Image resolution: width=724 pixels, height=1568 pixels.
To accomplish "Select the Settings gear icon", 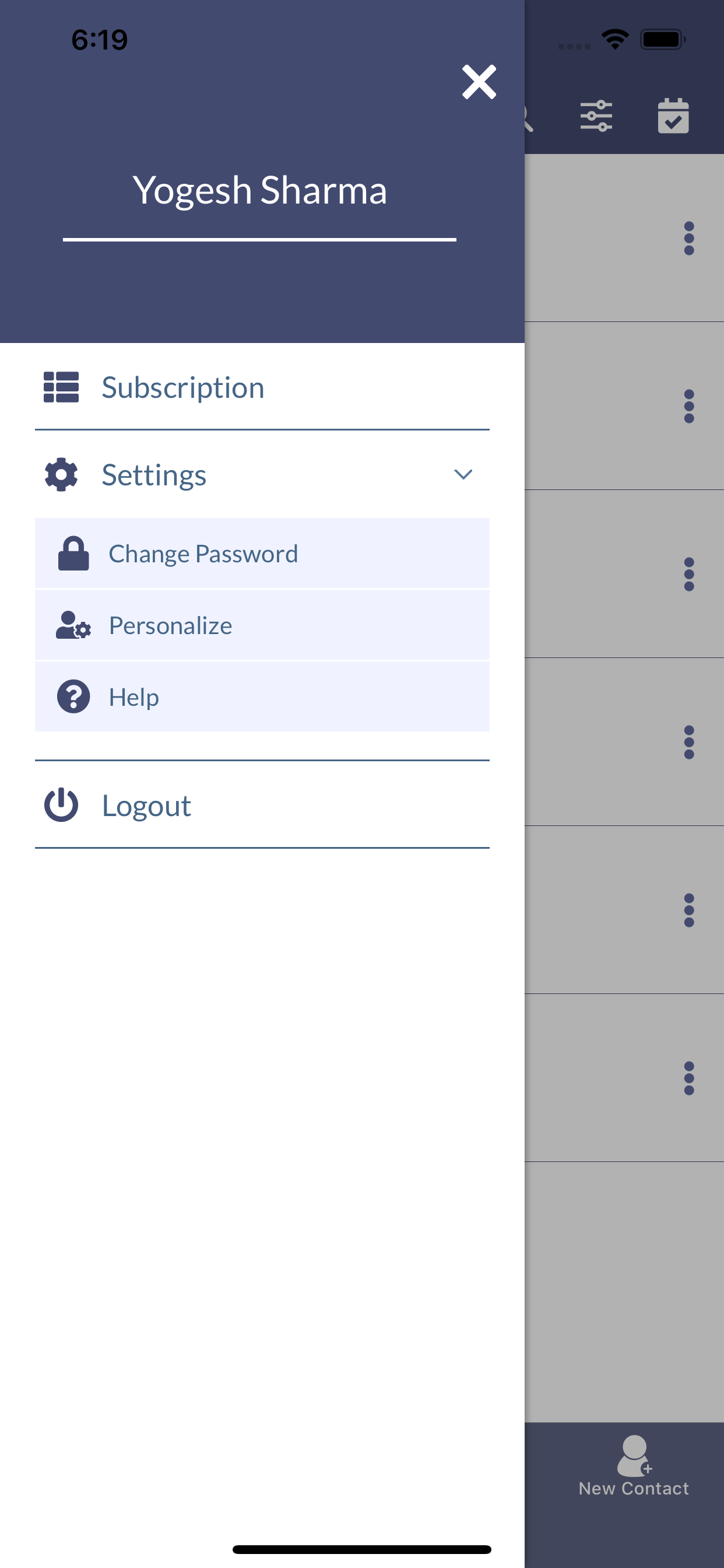I will pyautogui.click(x=61, y=474).
